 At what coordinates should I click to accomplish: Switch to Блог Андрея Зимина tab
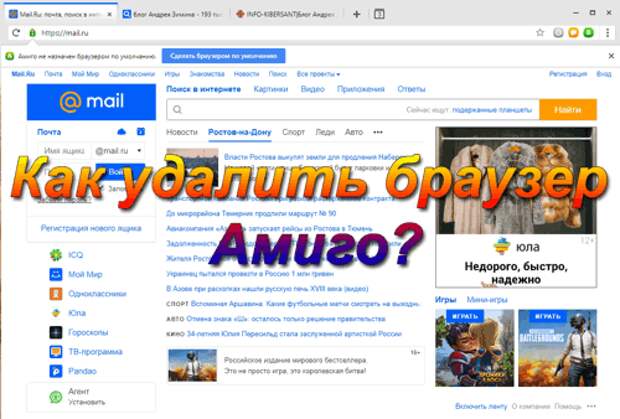point(172,14)
